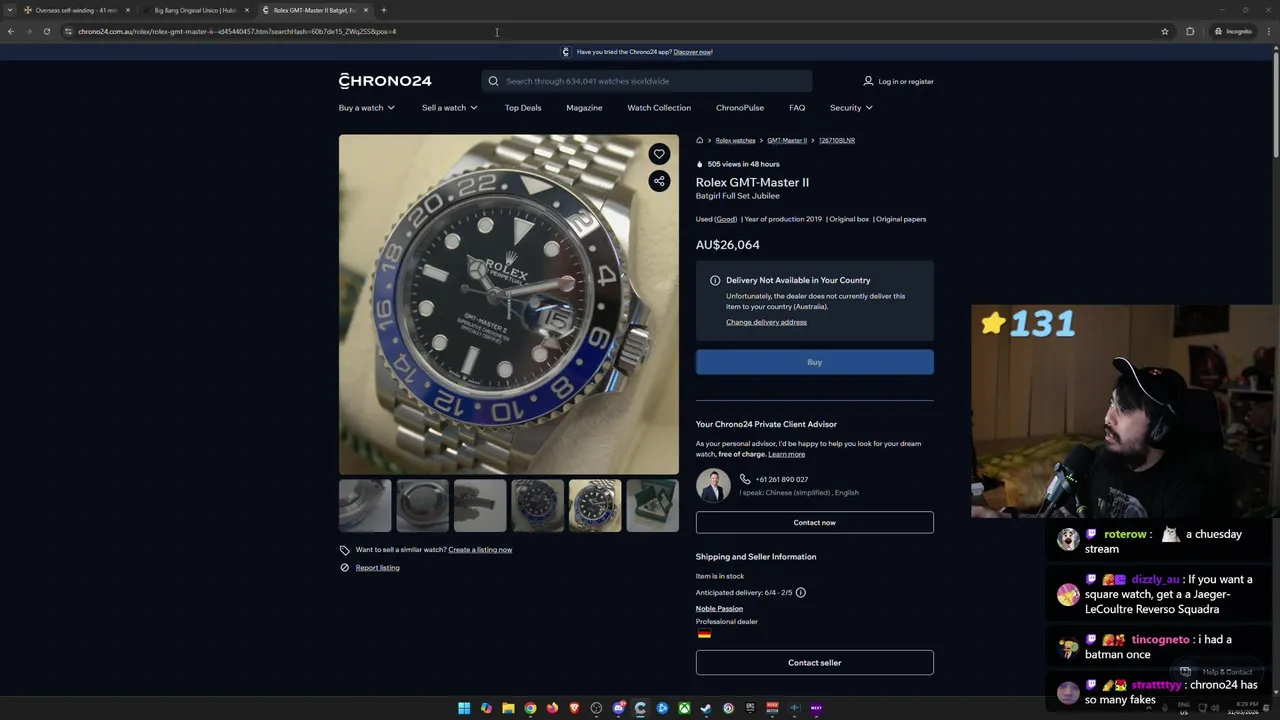Open Watch Collection in navigation
The height and width of the screenshot is (720, 1280).
(x=659, y=108)
